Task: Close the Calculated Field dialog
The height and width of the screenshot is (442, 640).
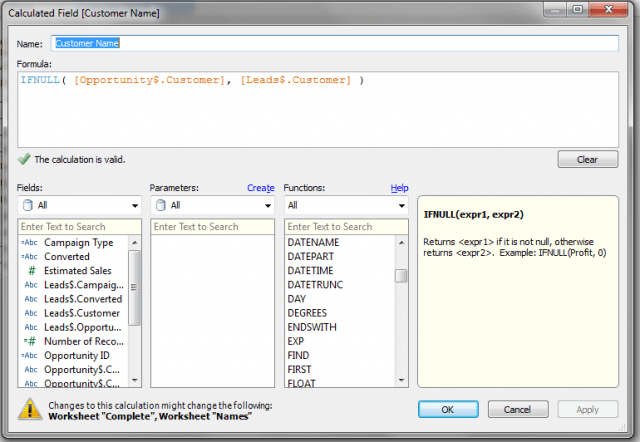Action: pyautogui.click(x=608, y=9)
